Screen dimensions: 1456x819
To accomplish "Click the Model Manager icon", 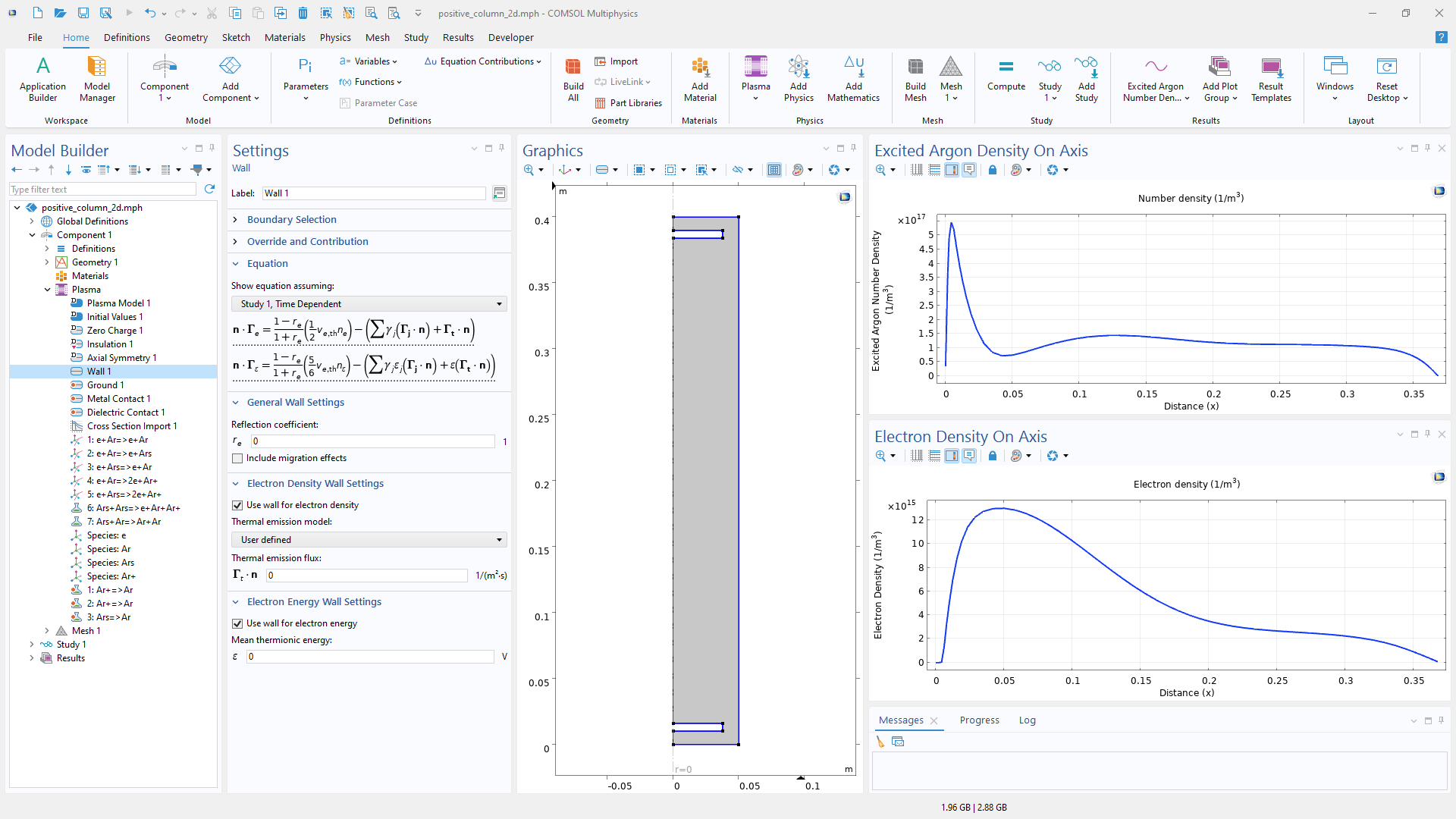I will pyautogui.click(x=97, y=78).
